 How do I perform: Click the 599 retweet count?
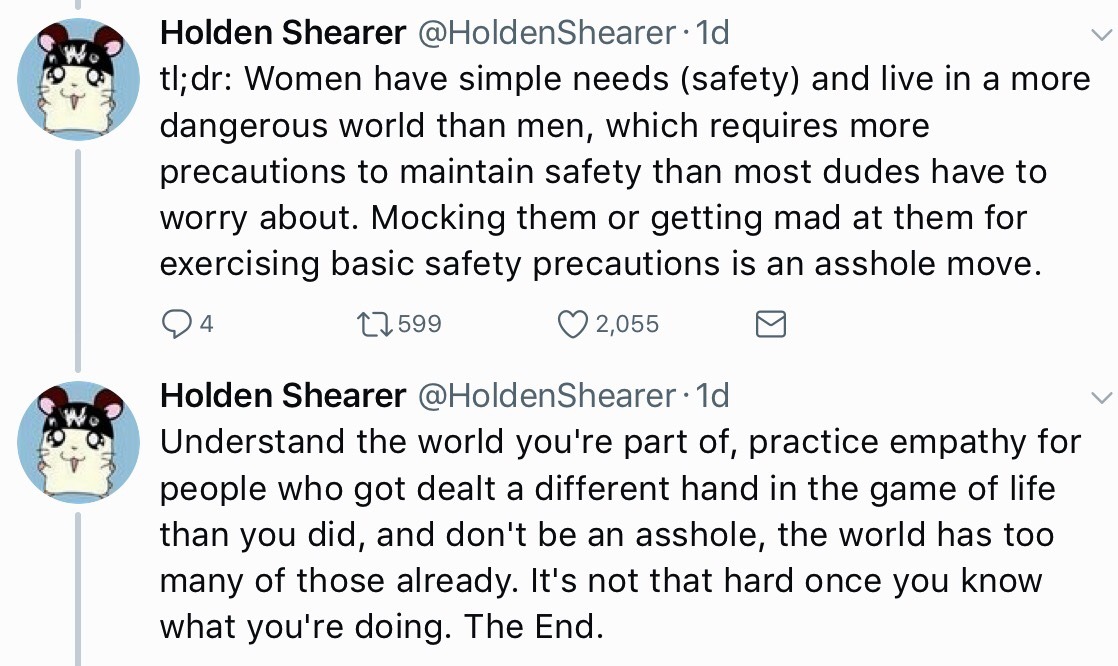419,324
